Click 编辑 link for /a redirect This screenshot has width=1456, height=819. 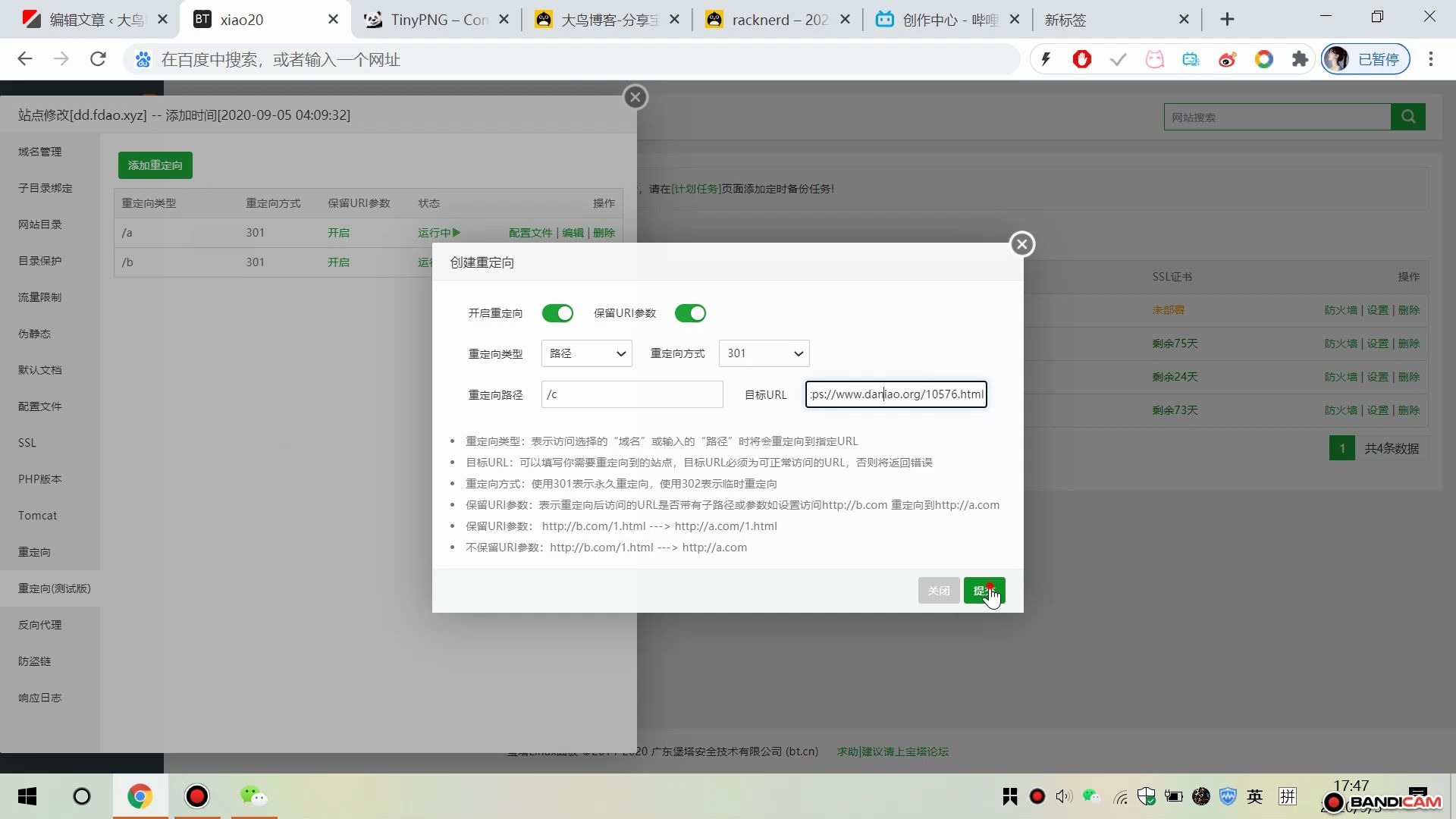573,233
